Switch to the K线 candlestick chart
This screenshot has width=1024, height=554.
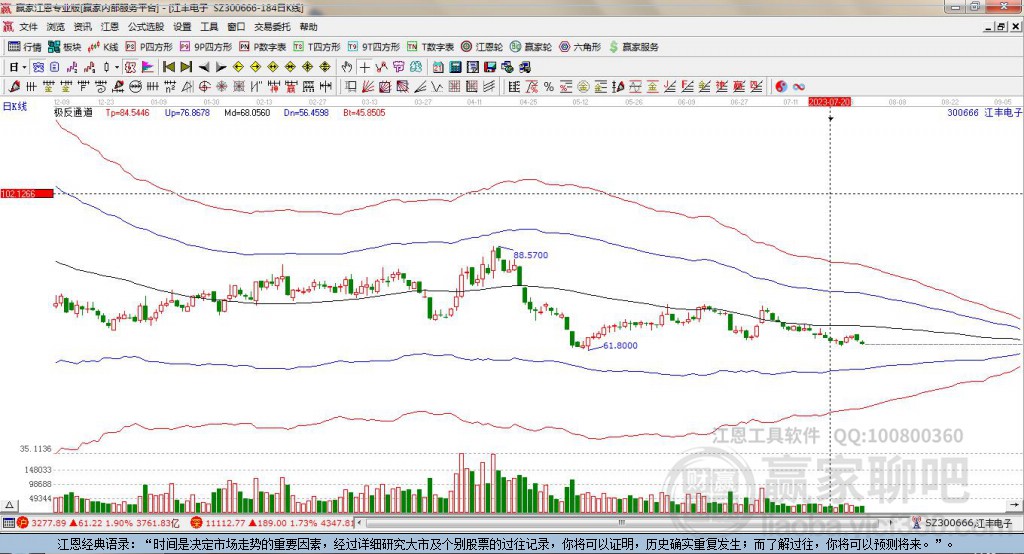[x=105, y=47]
